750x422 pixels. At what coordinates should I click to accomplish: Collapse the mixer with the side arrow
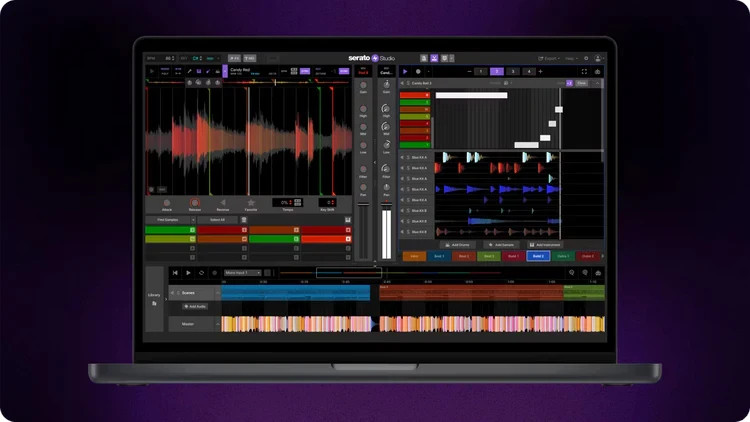[375, 163]
